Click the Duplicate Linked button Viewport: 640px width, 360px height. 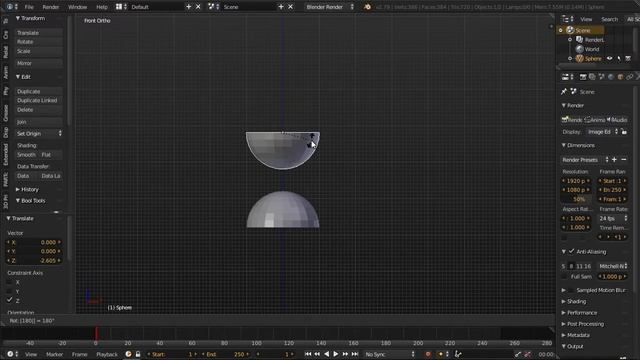point(39,100)
